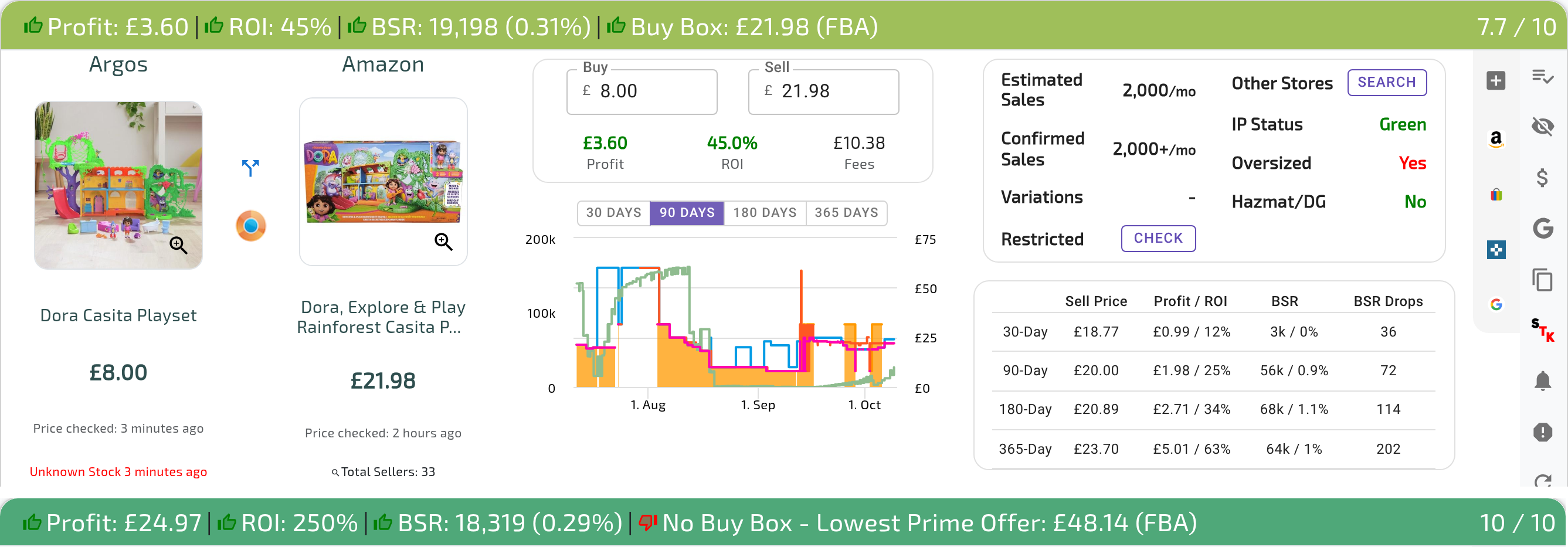Open the STK stock checker icon

tap(1542, 331)
